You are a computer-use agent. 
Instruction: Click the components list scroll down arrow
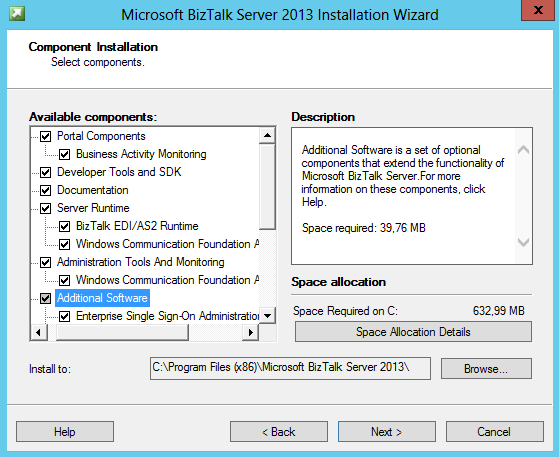[x=267, y=315]
